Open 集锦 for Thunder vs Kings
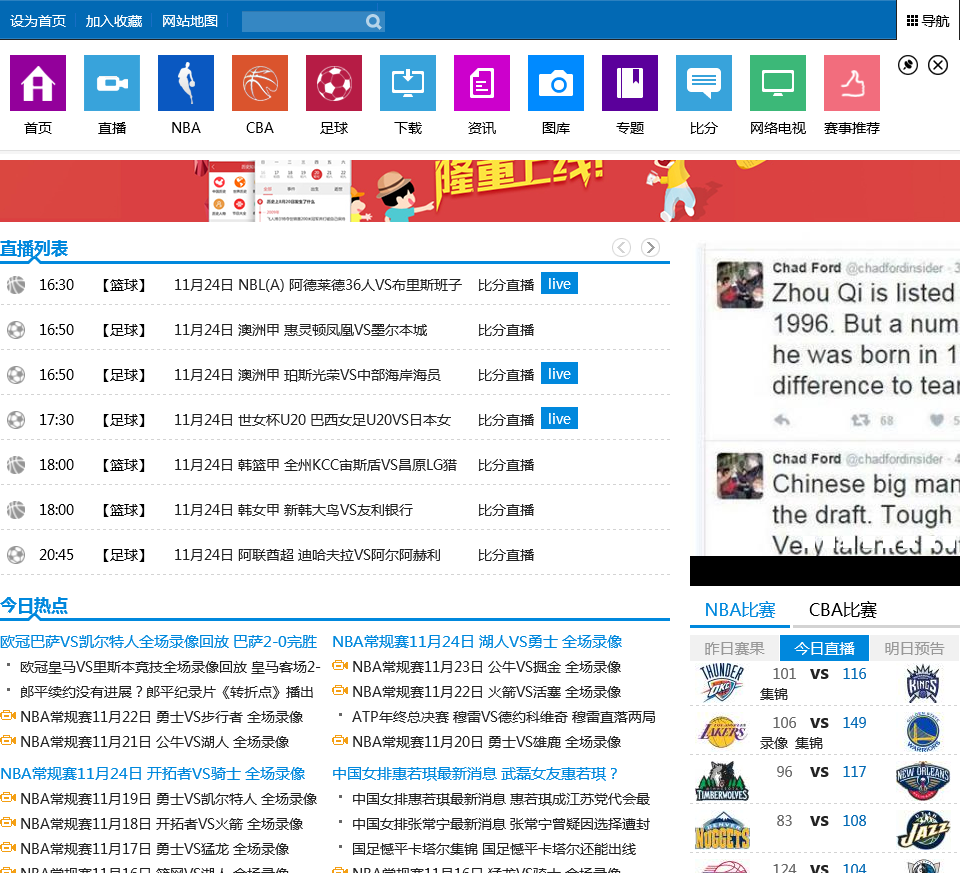 774,694
